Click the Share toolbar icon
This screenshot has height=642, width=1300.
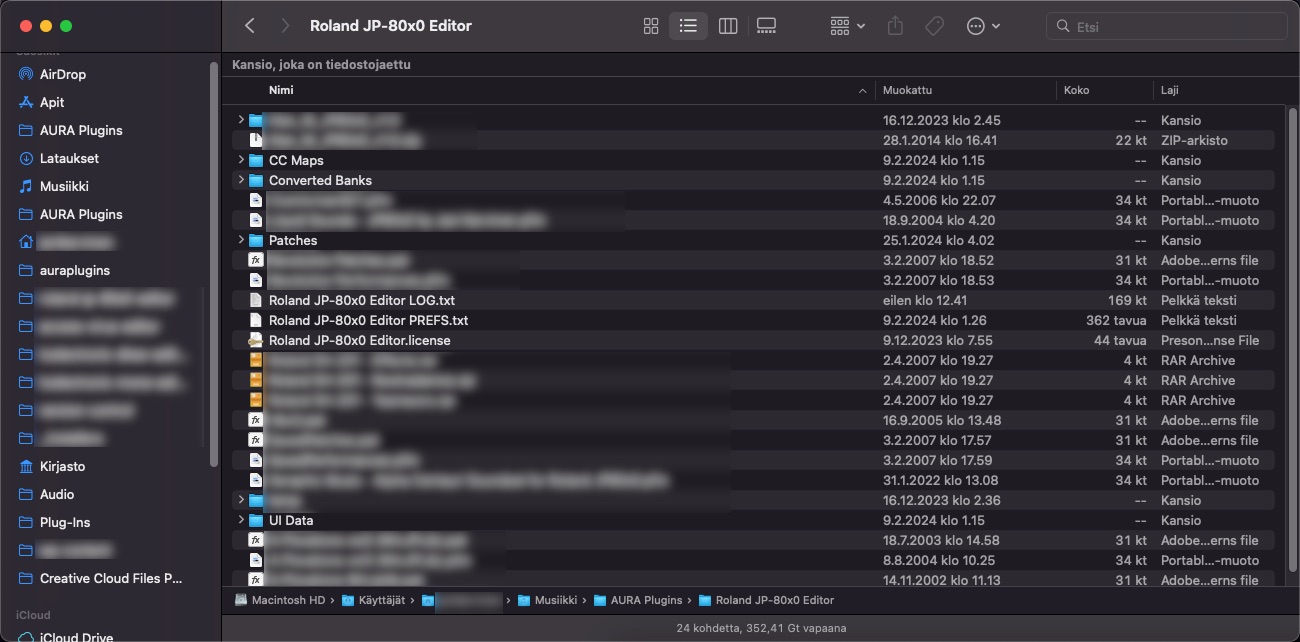click(895, 26)
